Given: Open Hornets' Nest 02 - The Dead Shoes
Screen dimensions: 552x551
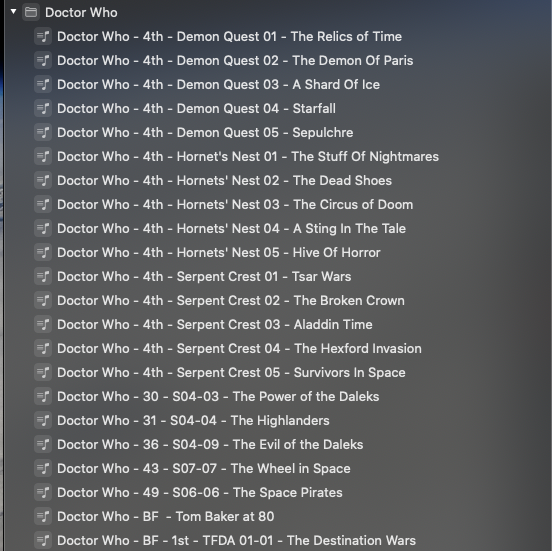Looking at the screenshot, I should (224, 181).
